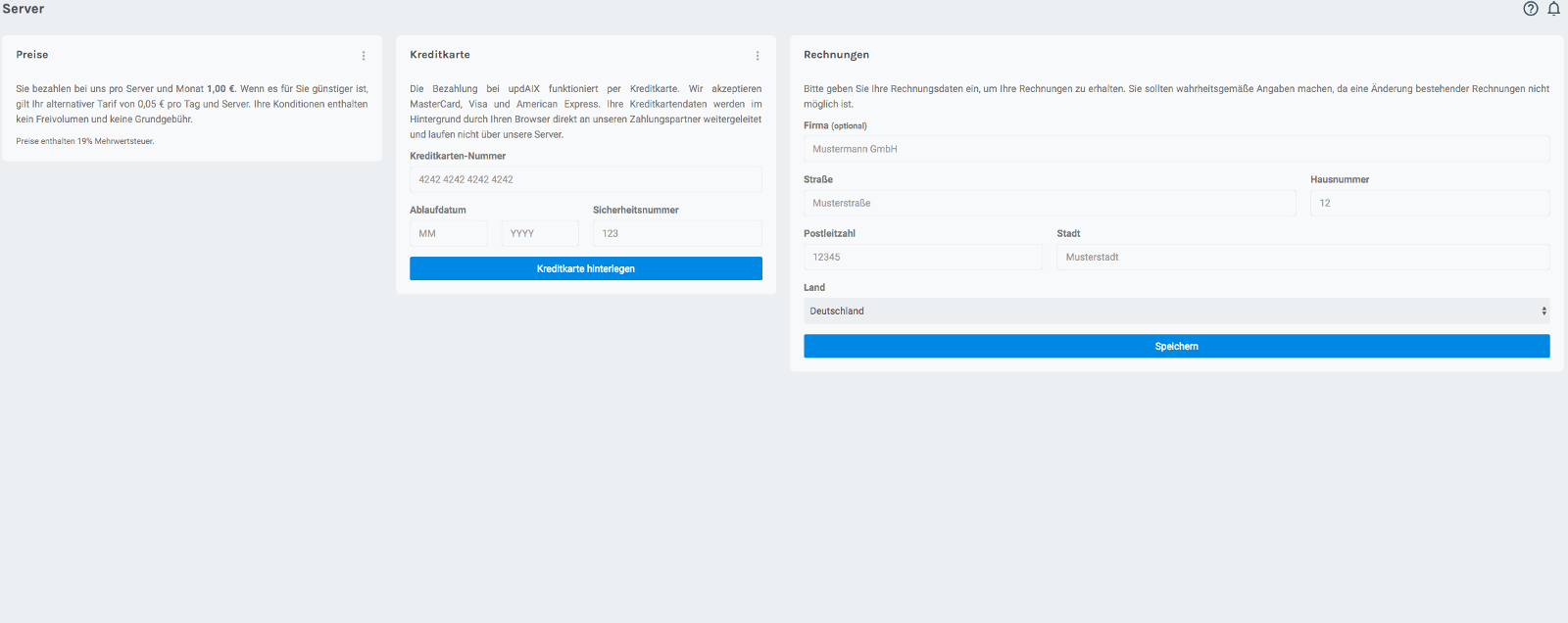Click the Kreditkarte hinterlegen button
Screen dimensions: 1568x623
tap(585, 268)
